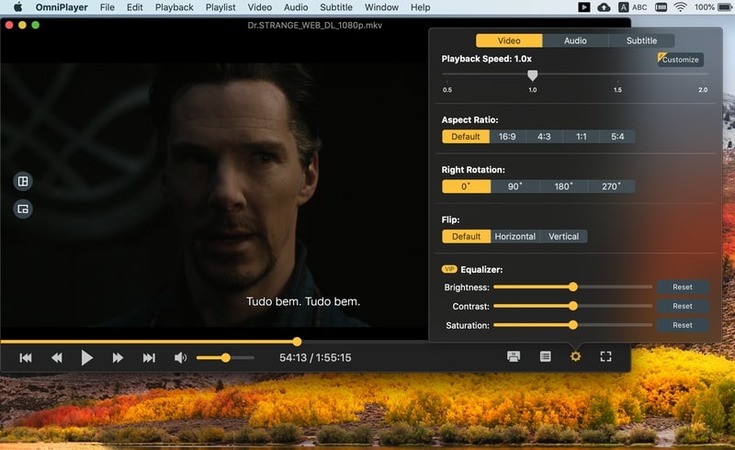Viewport: 735px width, 450px height.
Task: Rotate the video 90° right
Action: [515, 186]
